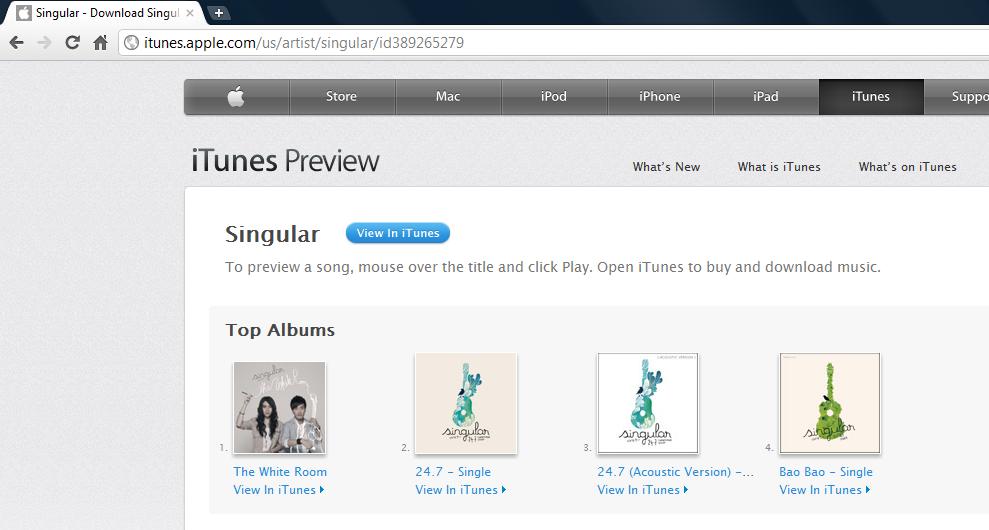The width and height of the screenshot is (989, 530).
Task: Click The White Room album cover
Action: (x=279, y=407)
